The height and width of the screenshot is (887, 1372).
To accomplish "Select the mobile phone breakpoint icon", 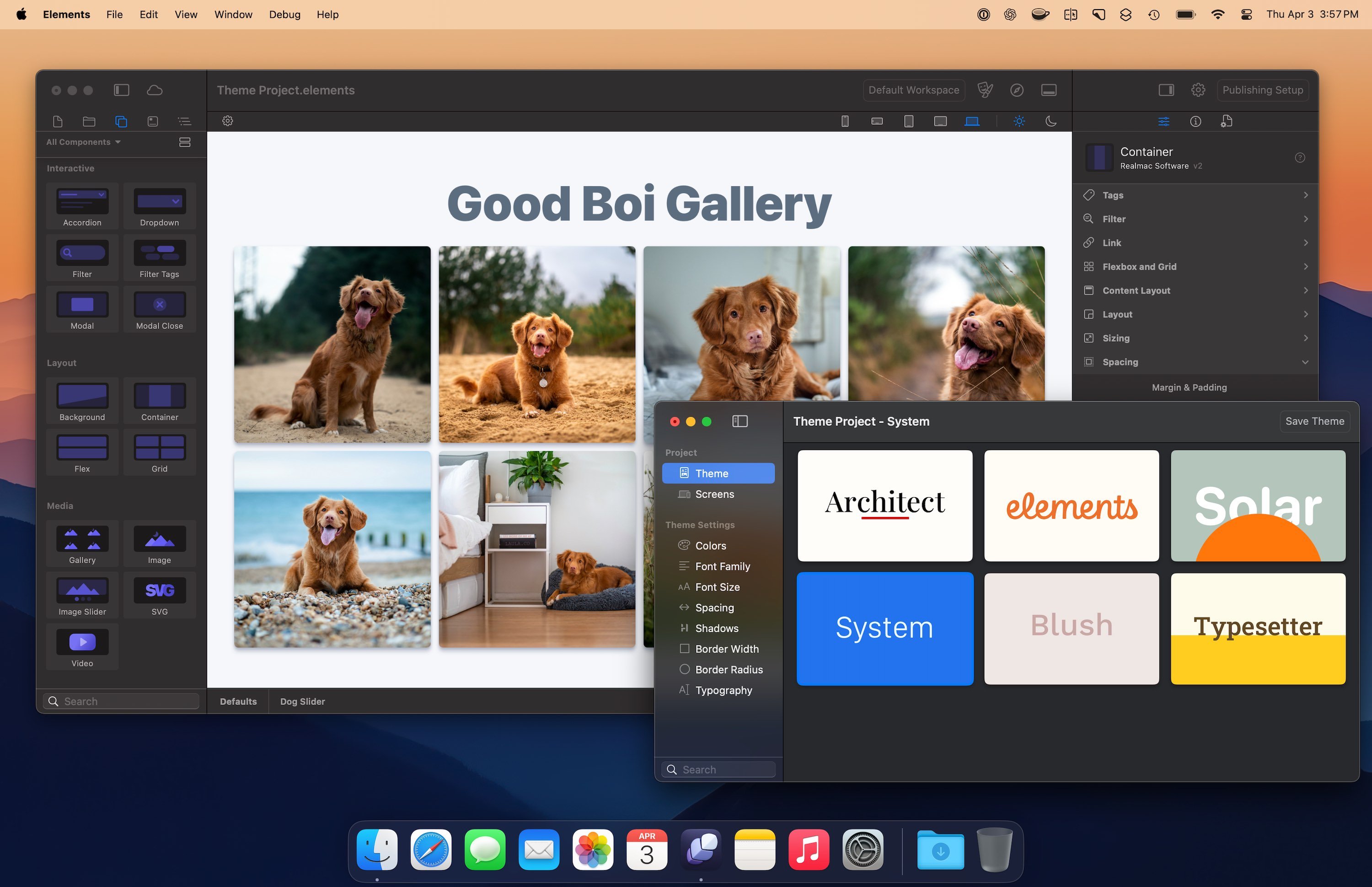I will point(845,121).
